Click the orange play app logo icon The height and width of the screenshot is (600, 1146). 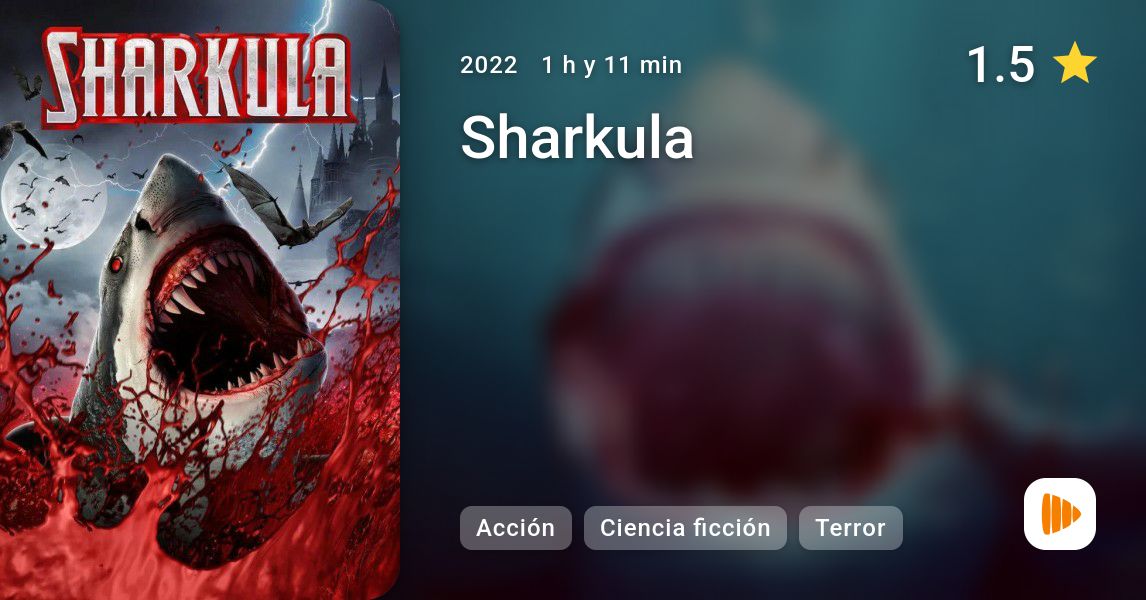tap(1060, 514)
